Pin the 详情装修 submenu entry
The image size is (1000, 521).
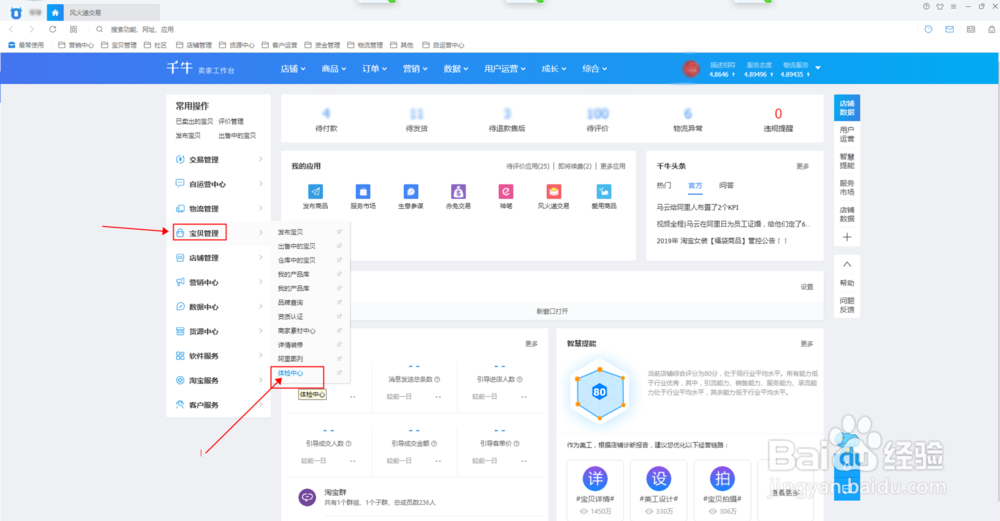click(339, 344)
